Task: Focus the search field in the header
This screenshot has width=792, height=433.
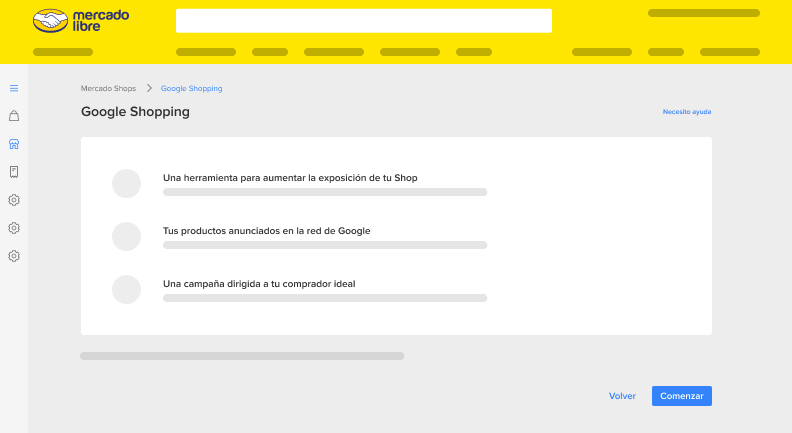Action: coord(364,21)
